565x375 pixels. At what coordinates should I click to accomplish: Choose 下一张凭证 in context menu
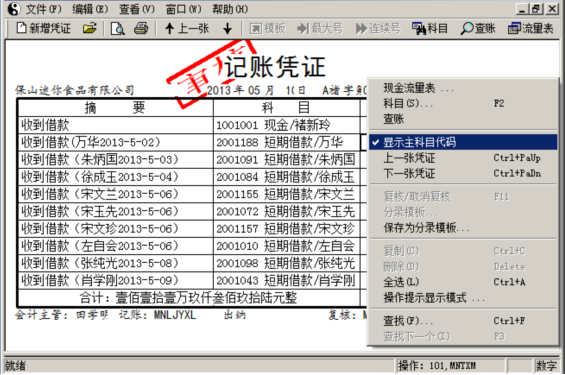tap(463, 174)
